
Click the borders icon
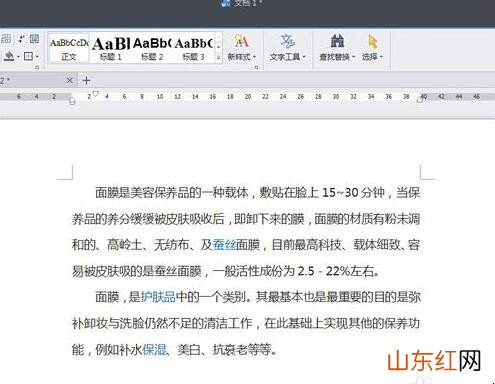point(28,56)
